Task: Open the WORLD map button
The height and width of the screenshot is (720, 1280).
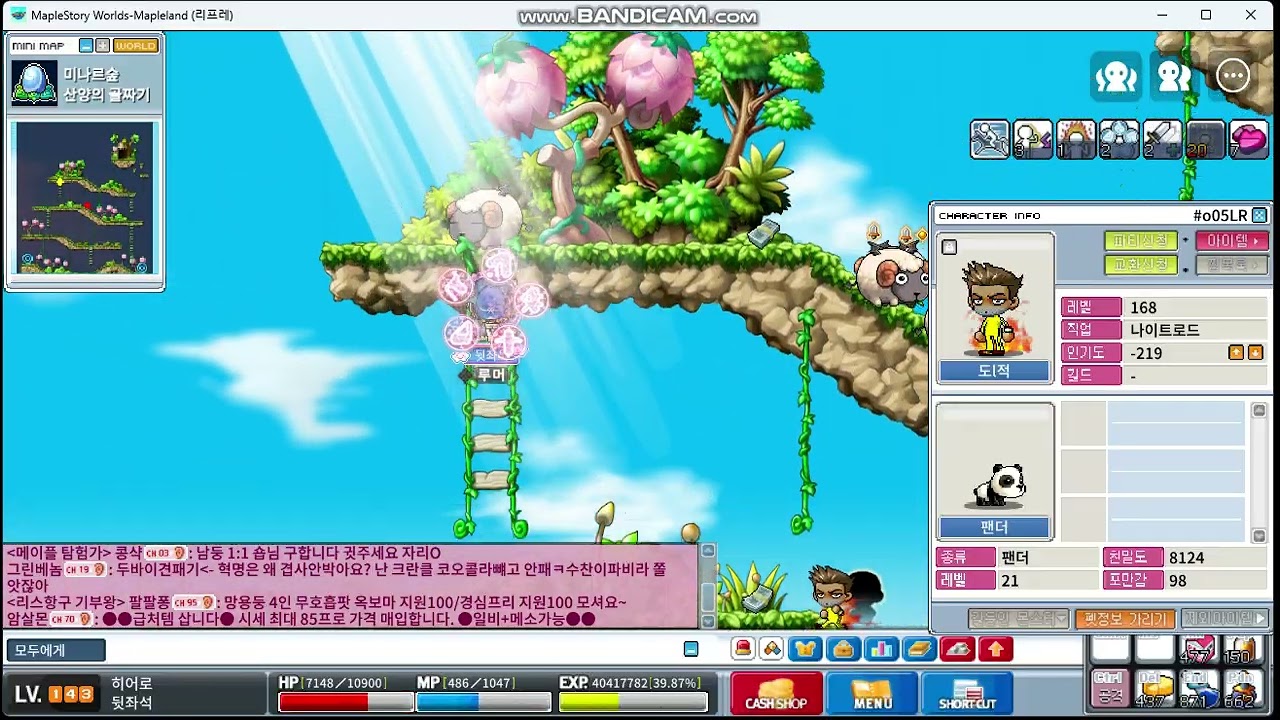Action: tap(135, 46)
